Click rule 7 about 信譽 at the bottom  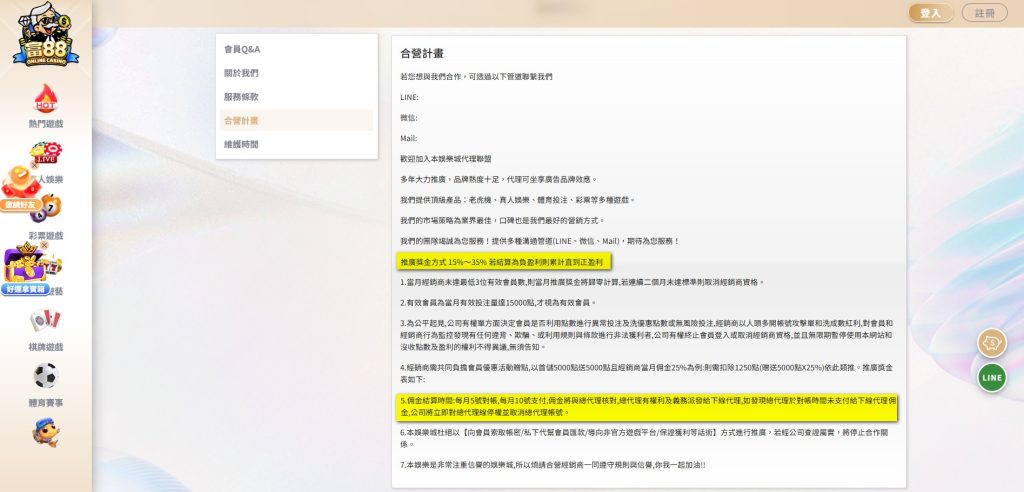(x=552, y=465)
